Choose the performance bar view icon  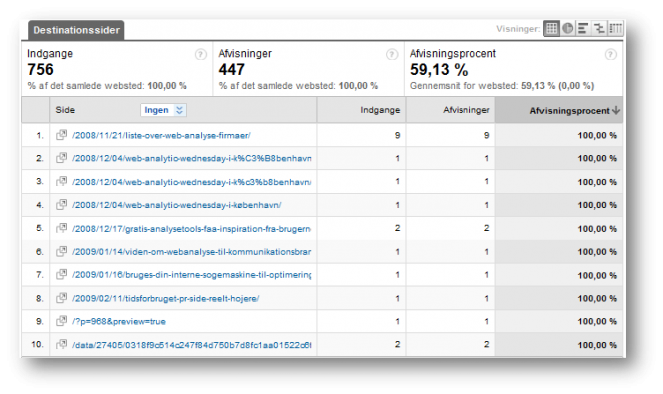click(x=583, y=28)
